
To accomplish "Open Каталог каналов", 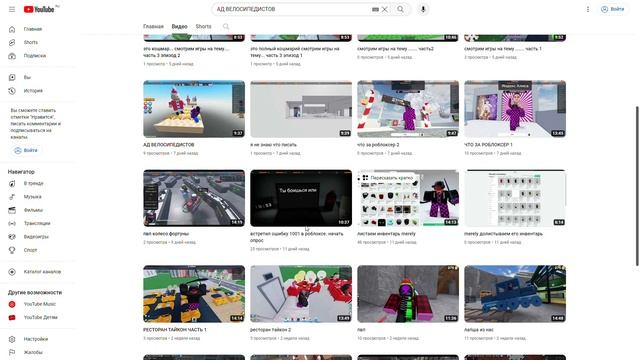I will (42, 272).
